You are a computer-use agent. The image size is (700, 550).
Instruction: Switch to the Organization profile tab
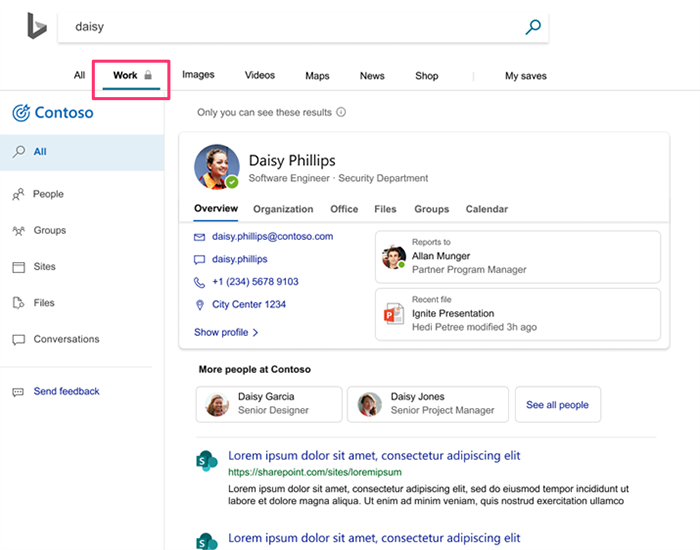point(283,209)
